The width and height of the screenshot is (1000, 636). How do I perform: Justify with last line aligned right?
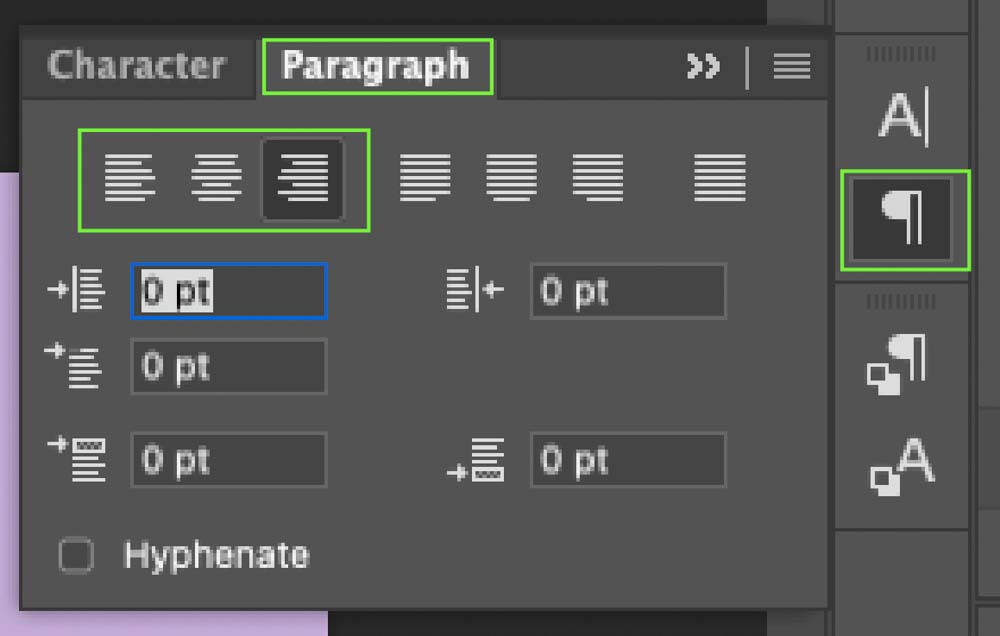click(x=598, y=179)
